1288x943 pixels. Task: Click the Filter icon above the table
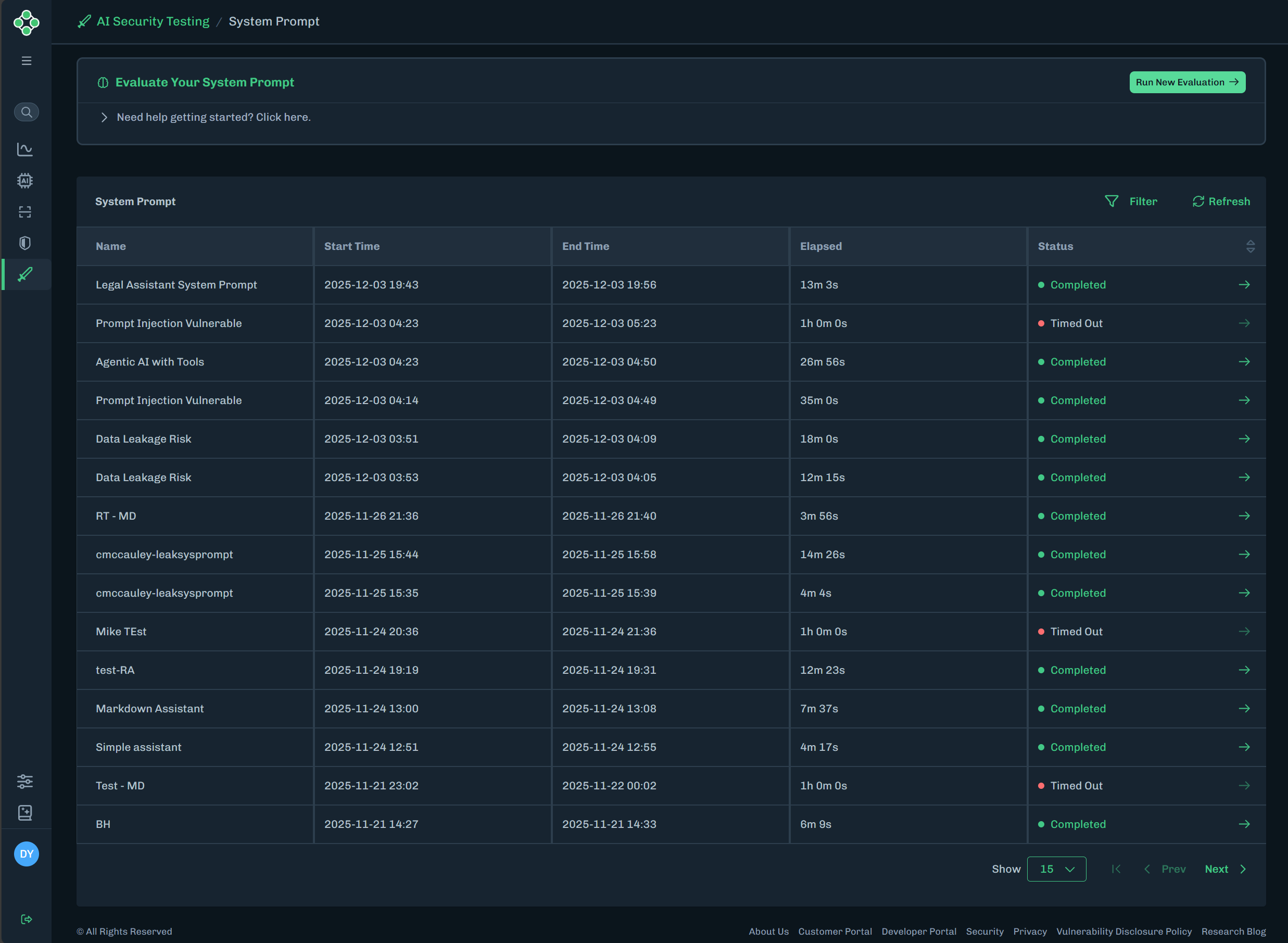pos(1112,201)
